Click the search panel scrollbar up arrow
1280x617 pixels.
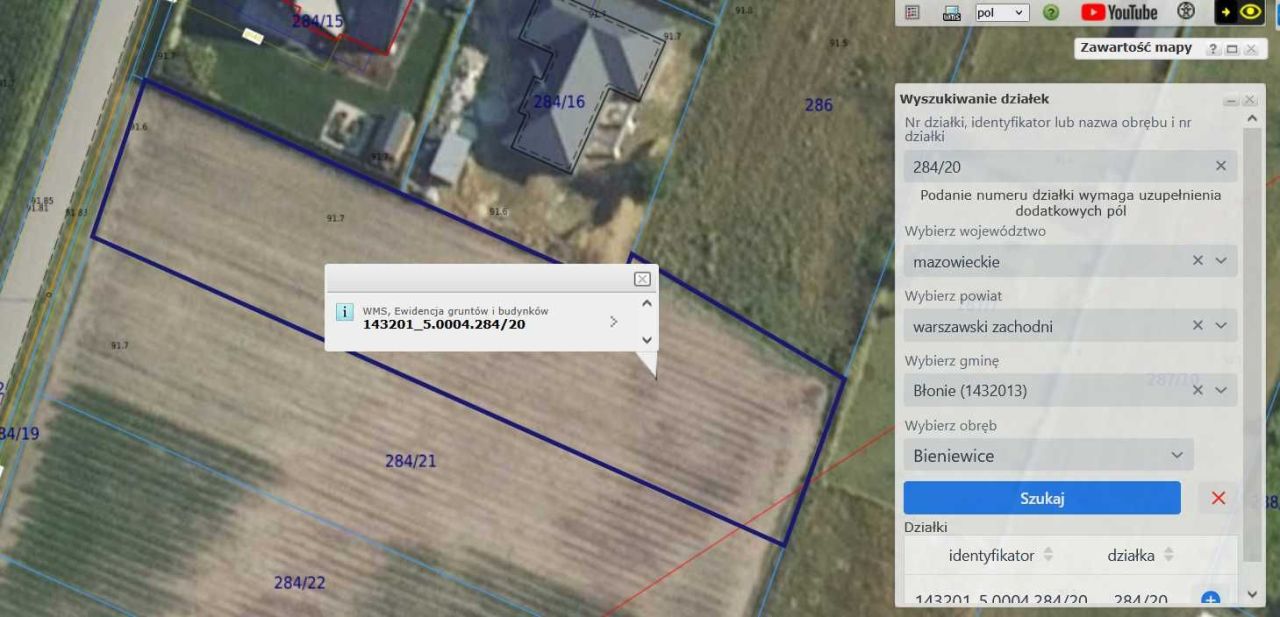(x=1253, y=119)
